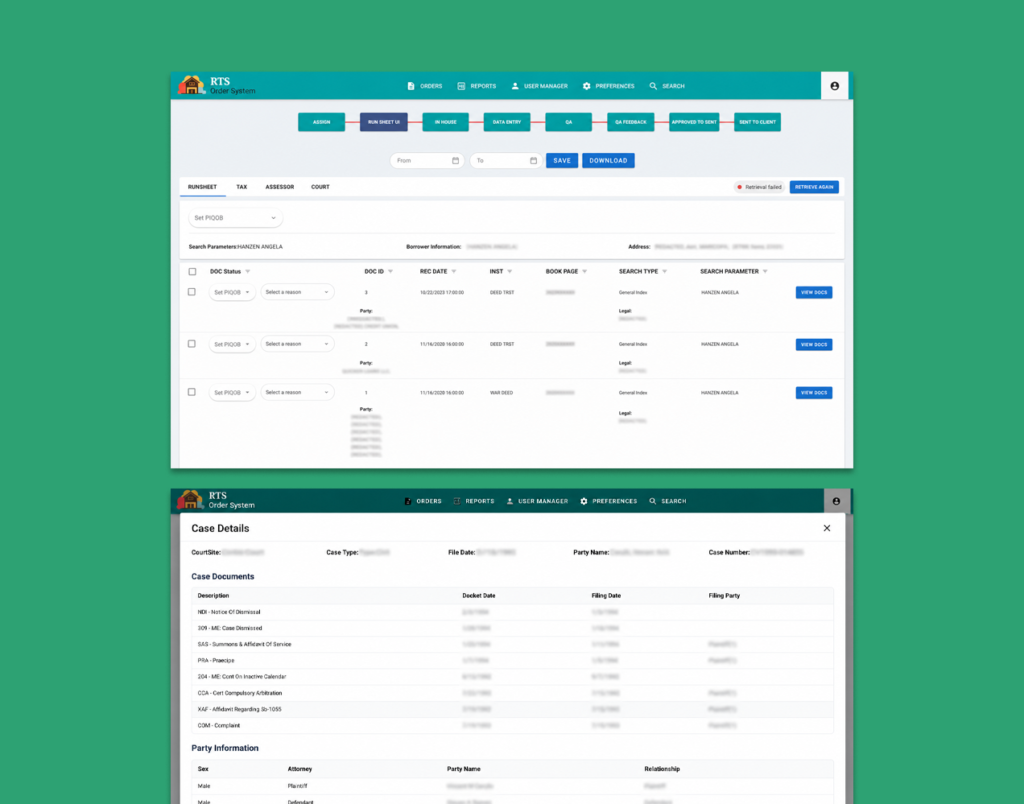This screenshot has height=804, width=1024.
Task: Click the RETRIEVE AGAIN button
Action: (814, 187)
